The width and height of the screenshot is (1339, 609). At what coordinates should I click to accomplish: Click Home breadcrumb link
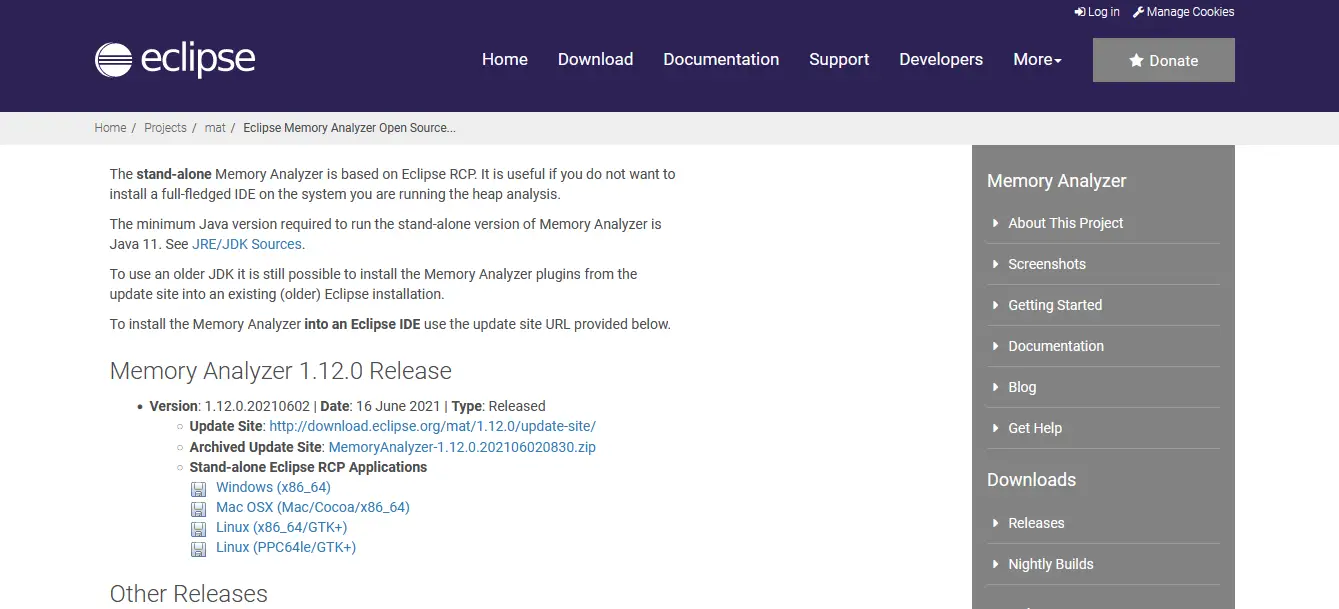[110, 128]
